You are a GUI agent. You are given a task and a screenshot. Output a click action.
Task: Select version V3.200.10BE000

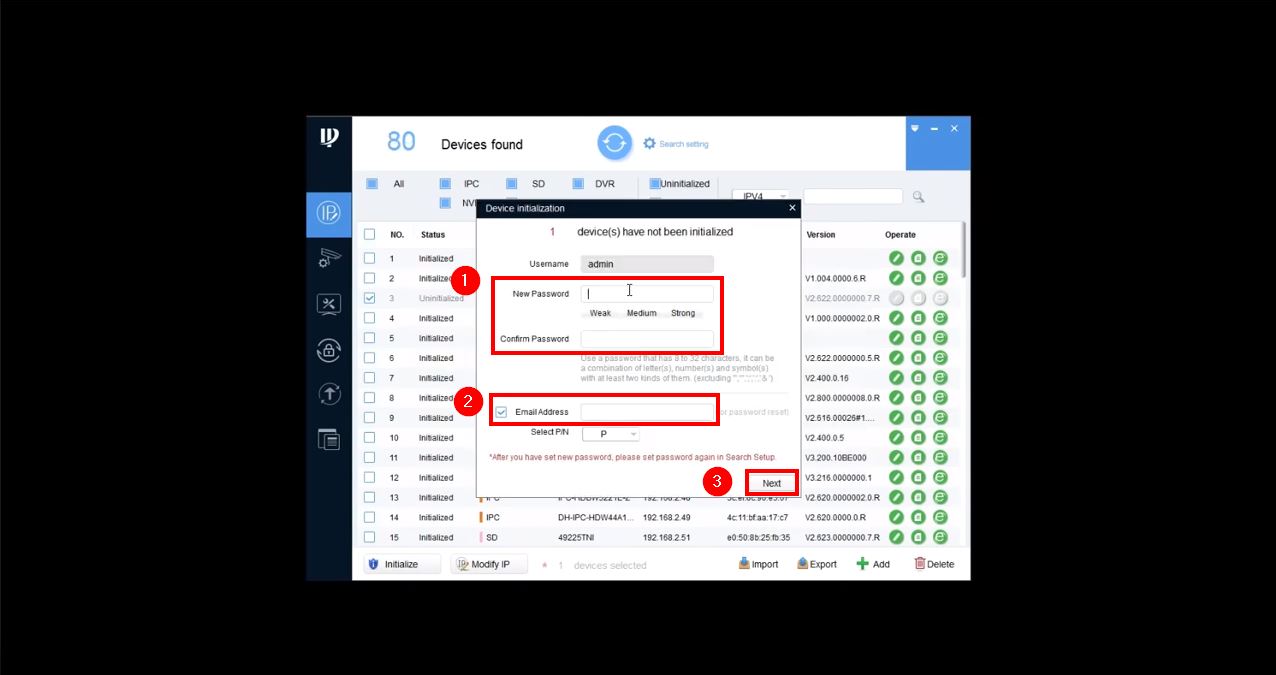[836, 458]
